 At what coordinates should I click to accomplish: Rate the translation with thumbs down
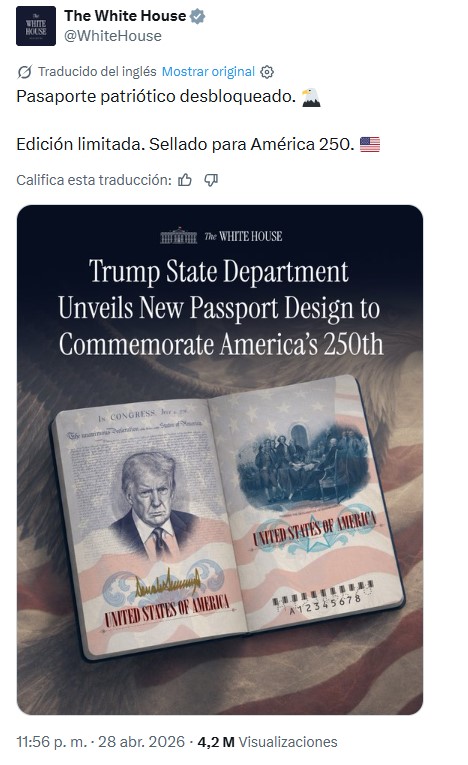211,181
